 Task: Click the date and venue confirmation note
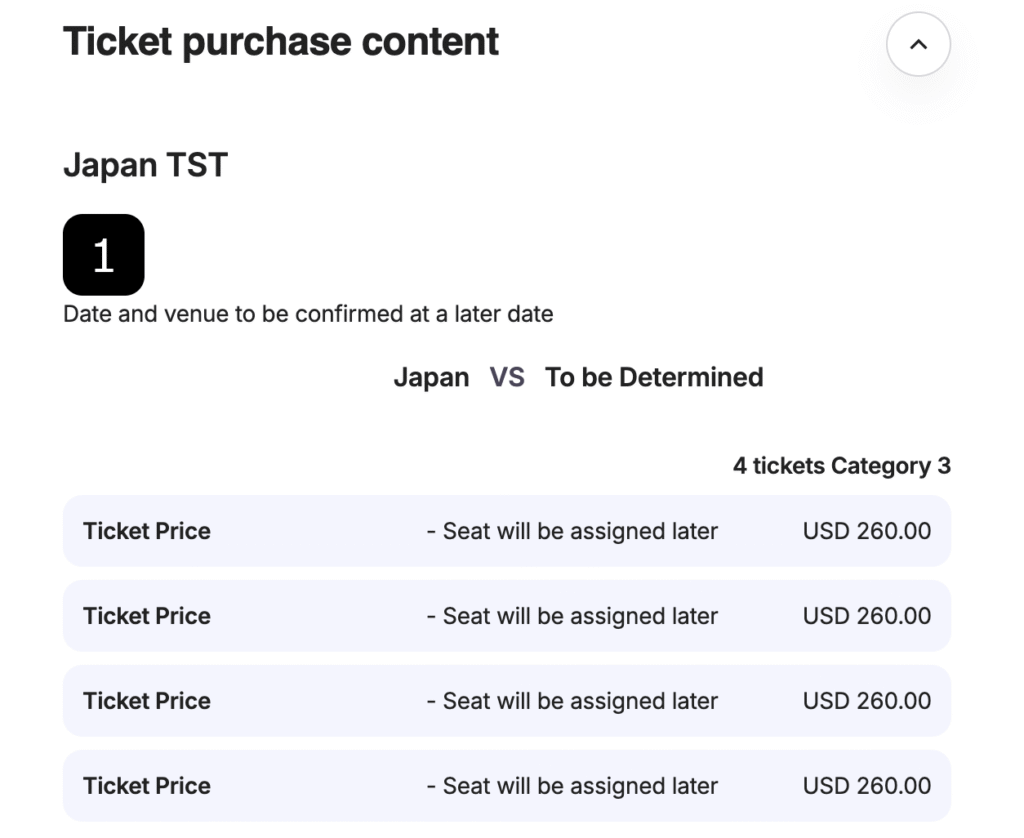tap(308, 314)
